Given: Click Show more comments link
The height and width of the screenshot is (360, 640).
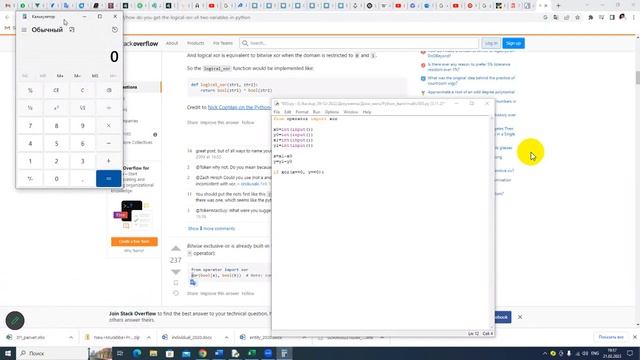Looking at the screenshot, I should click(x=211, y=229).
